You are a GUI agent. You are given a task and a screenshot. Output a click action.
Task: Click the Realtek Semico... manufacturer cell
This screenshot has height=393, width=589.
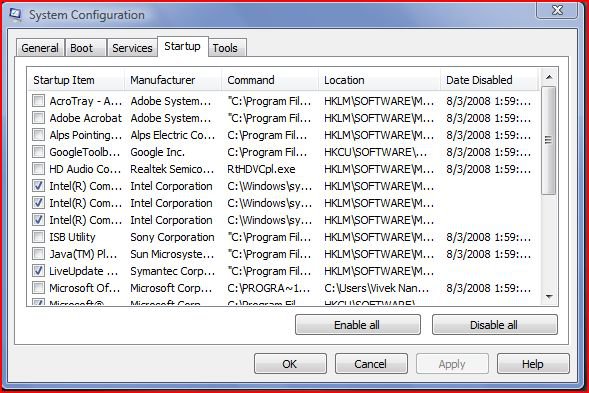[x=172, y=169]
